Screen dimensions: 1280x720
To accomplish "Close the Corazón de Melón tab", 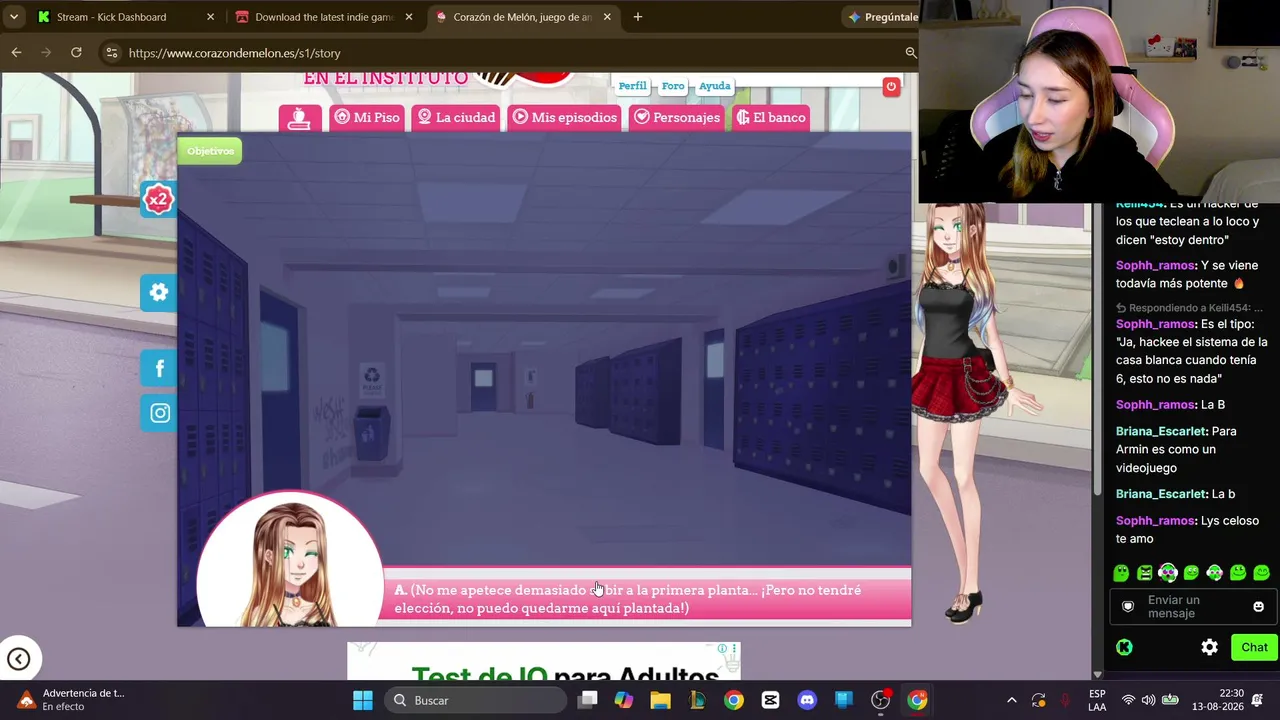I will click(x=607, y=17).
